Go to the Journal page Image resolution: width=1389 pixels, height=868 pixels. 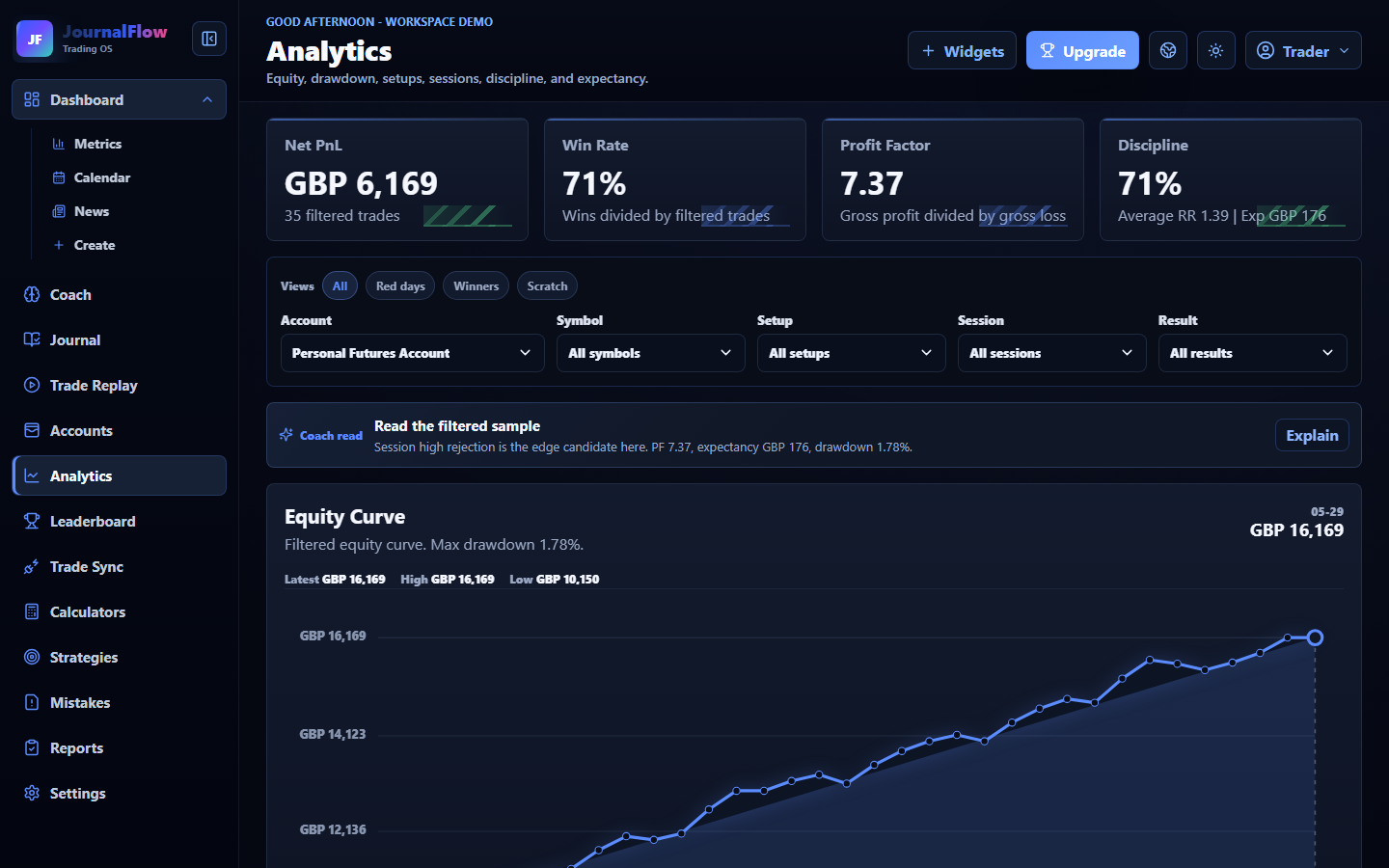[119, 339]
